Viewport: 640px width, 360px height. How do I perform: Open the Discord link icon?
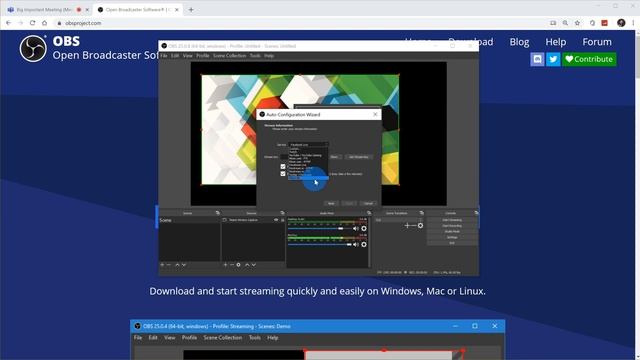pyautogui.click(x=537, y=59)
